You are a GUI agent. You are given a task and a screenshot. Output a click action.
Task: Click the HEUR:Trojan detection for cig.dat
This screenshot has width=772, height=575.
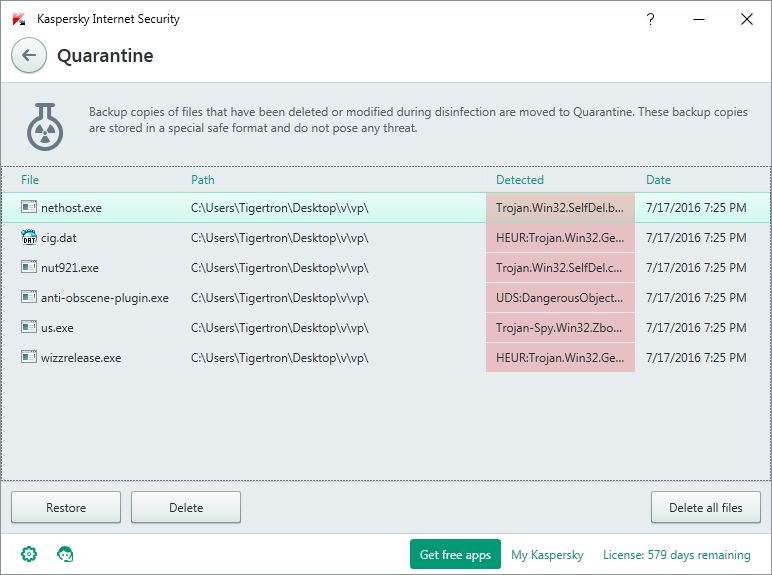click(x=560, y=238)
